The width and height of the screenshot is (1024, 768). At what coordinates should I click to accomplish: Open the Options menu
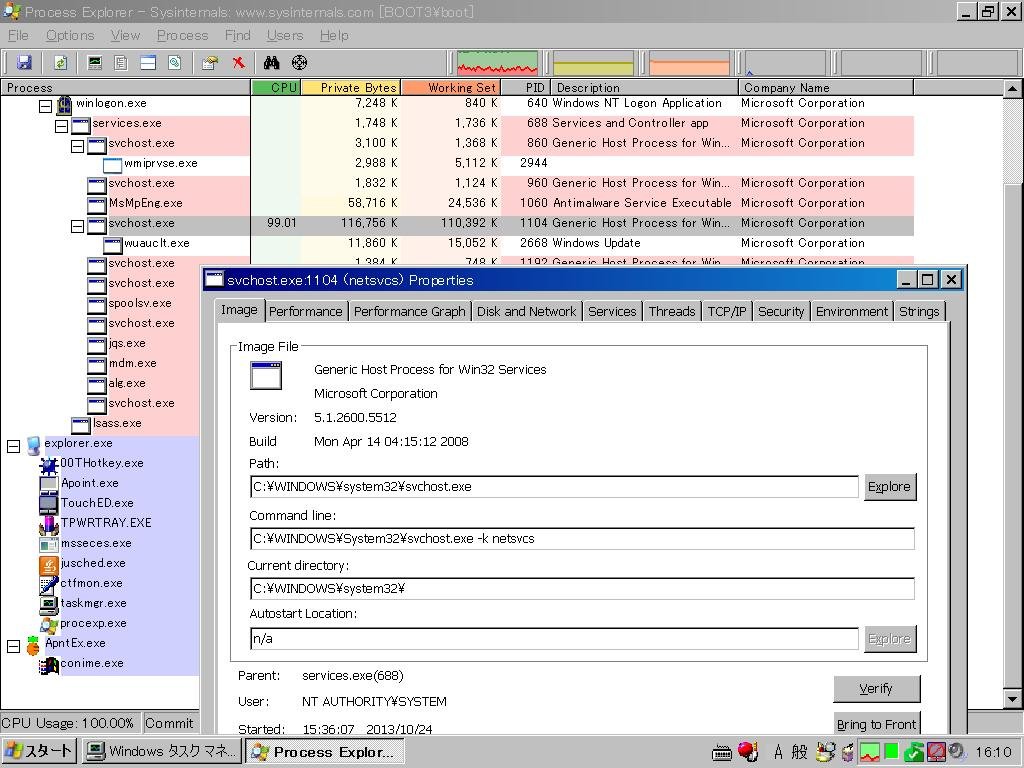pos(70,35)
